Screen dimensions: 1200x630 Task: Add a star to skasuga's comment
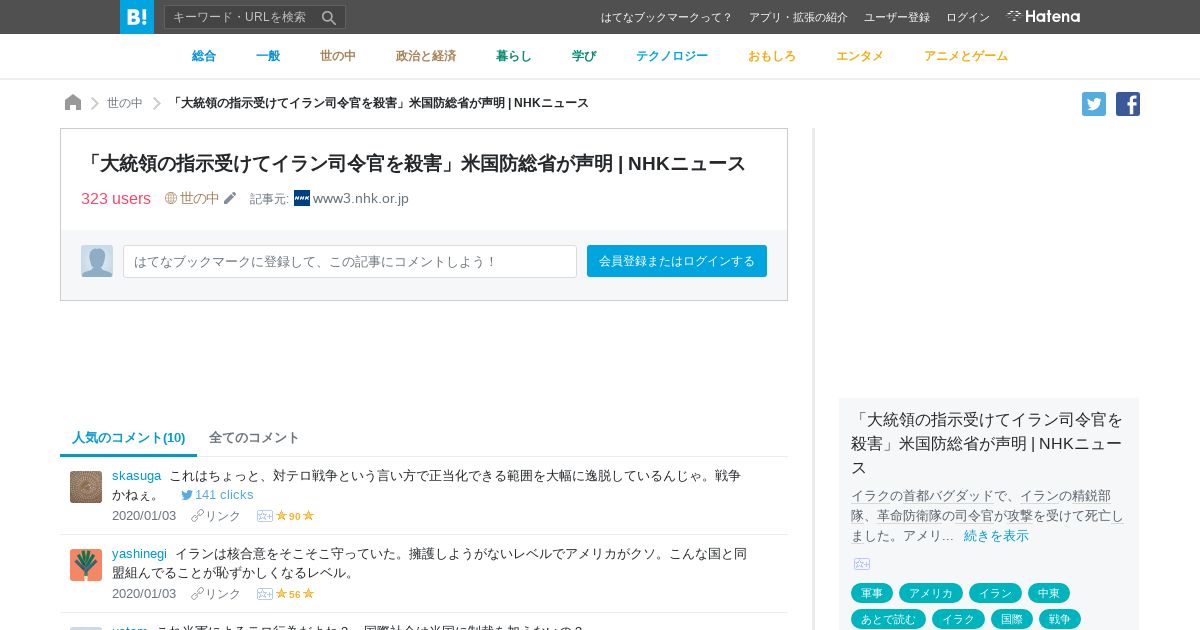coord(265,516)
